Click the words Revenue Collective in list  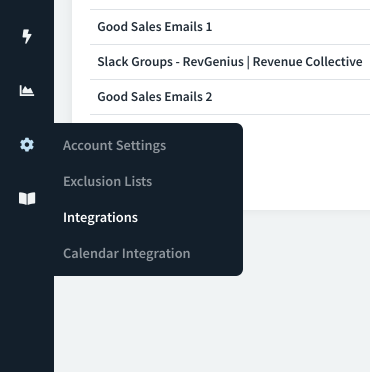click(x=307, y=62)
